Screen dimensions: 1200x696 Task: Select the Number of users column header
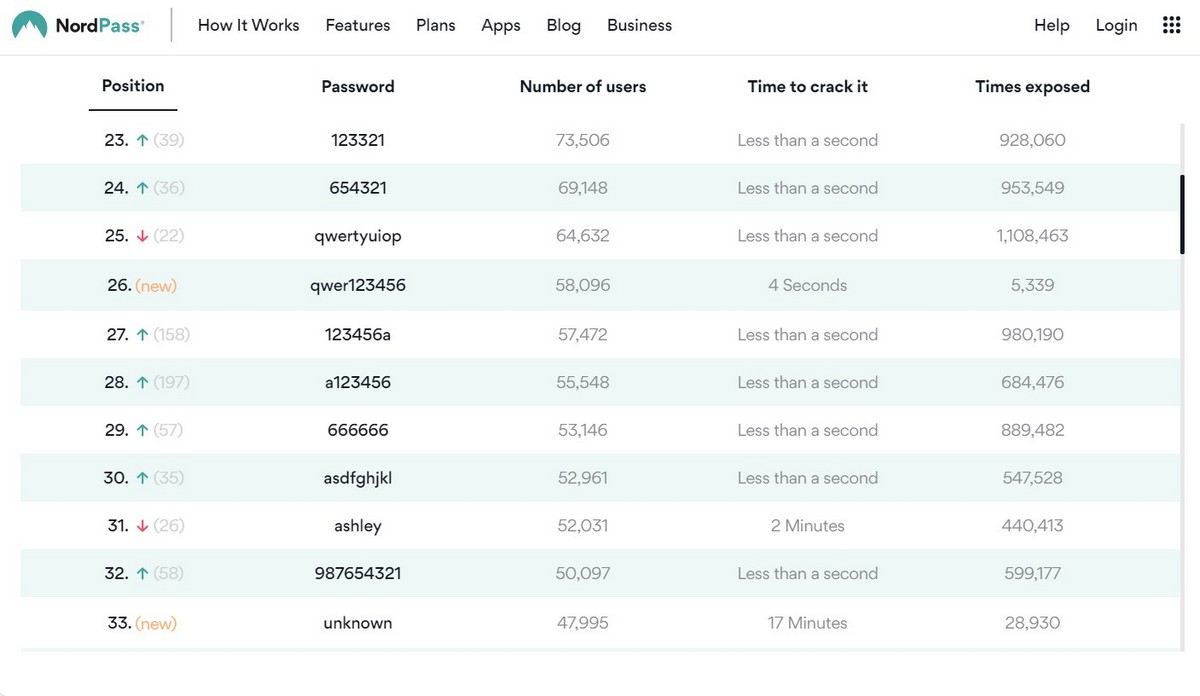[x=583, y=87]
